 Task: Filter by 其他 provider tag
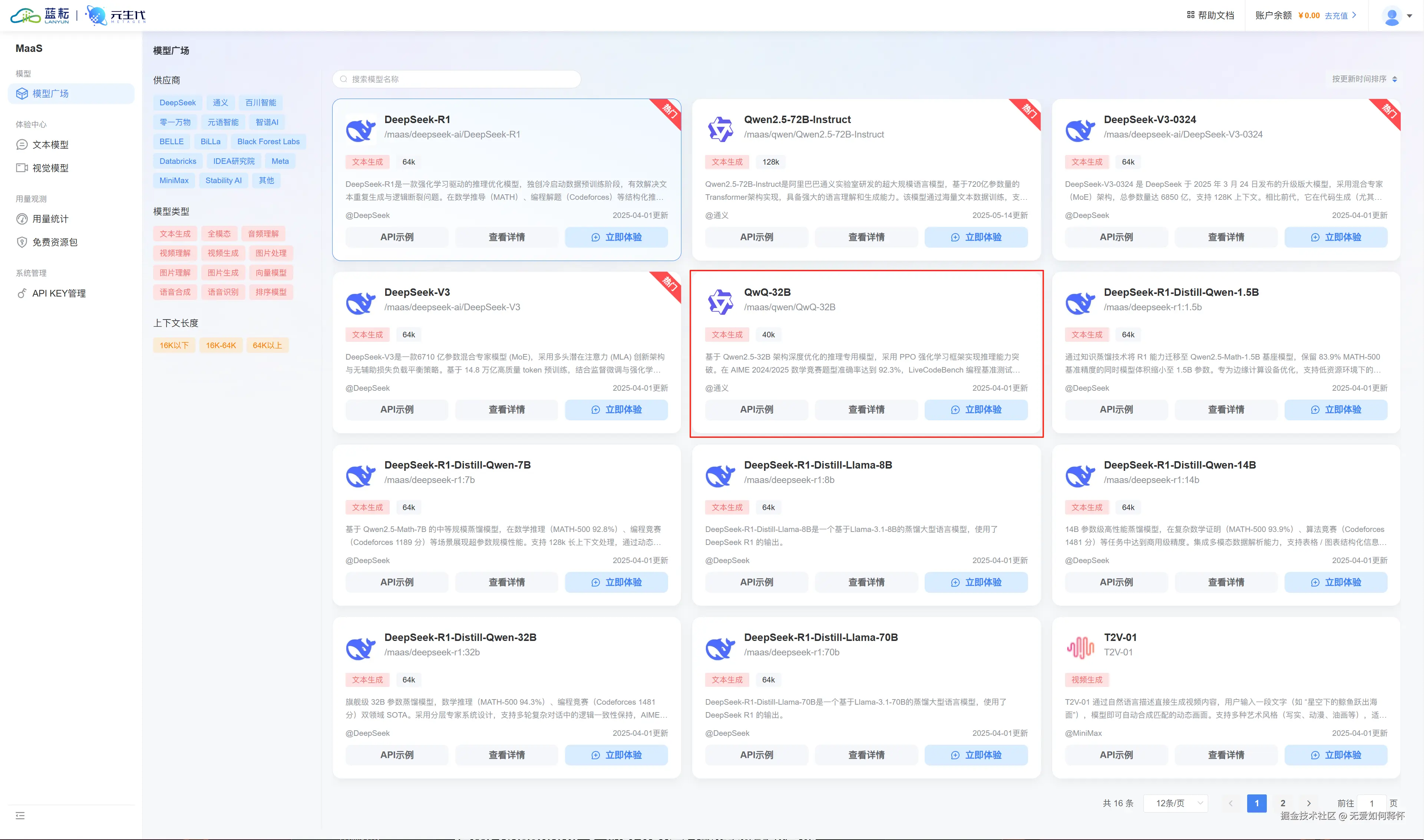[267, 181]
